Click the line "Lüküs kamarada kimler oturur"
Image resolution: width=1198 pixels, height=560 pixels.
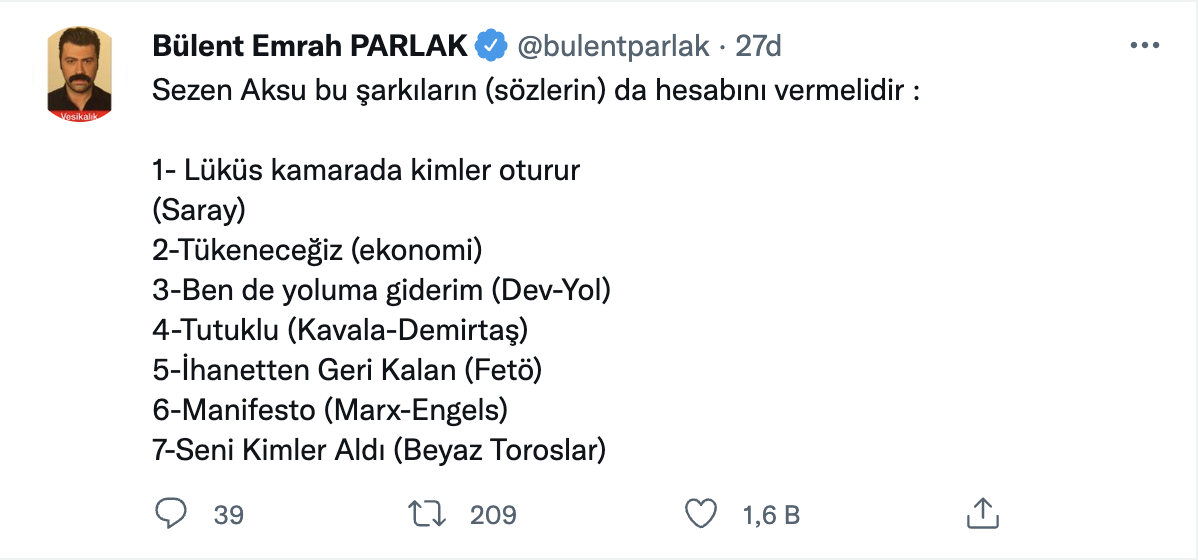click(366, 170)
